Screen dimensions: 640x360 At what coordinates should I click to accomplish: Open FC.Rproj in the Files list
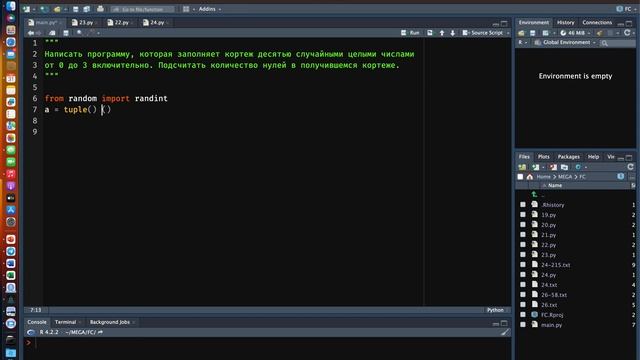pos(552,315)
